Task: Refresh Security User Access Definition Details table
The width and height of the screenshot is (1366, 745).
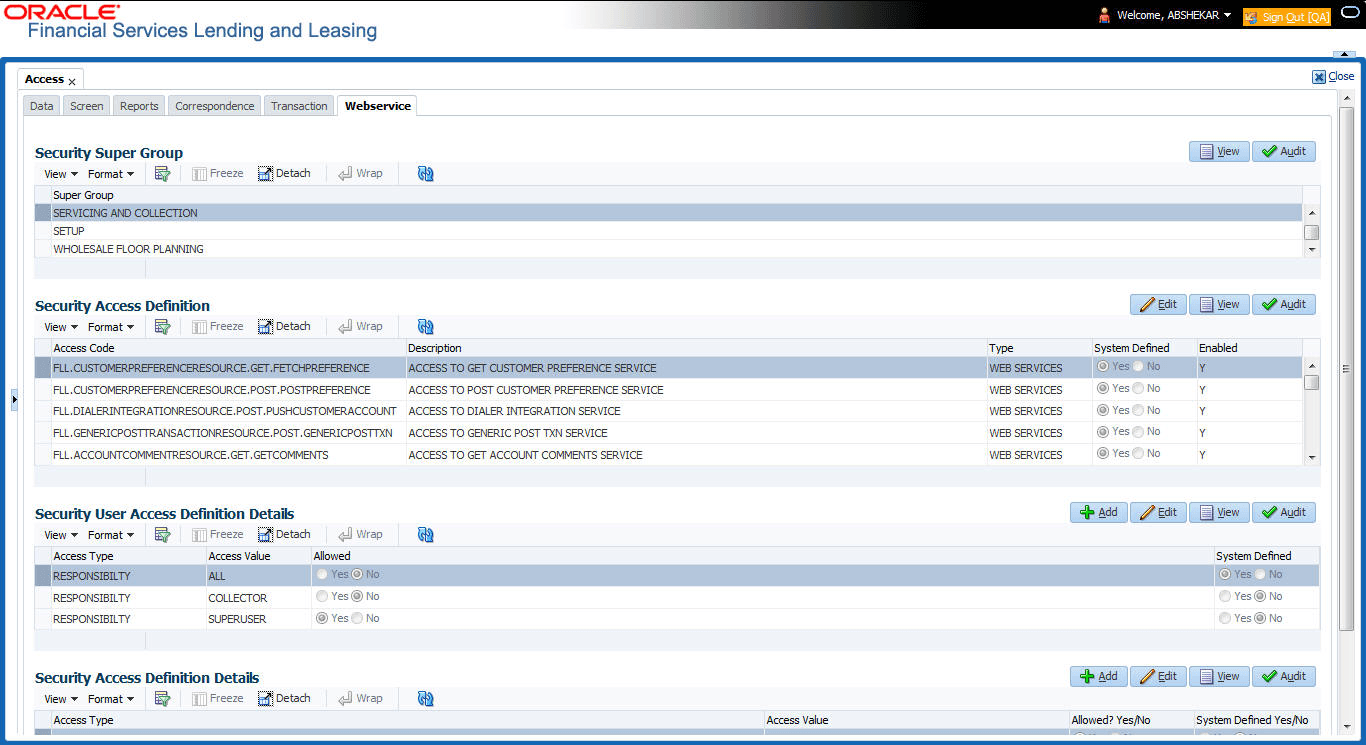Action: (x=426, y=535)
